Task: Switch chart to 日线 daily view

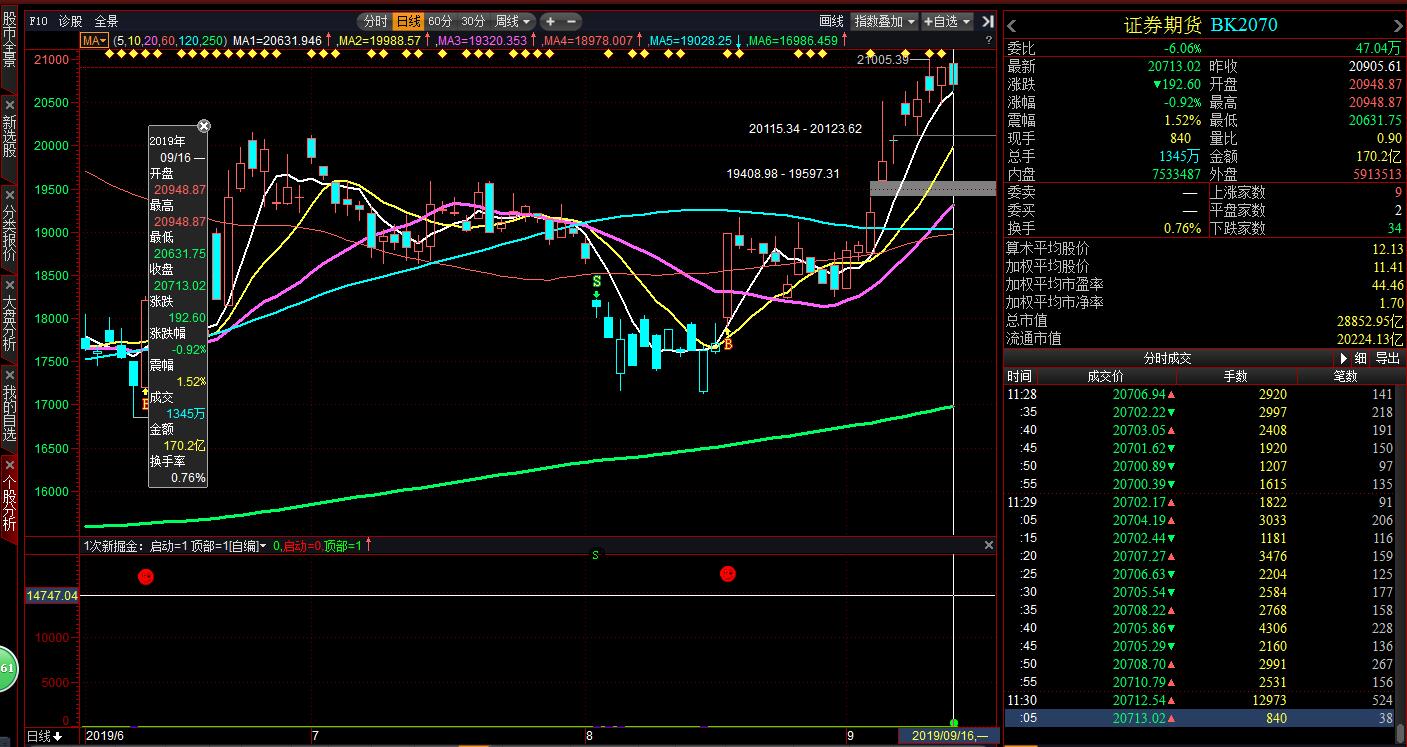Action: (408, 21)
